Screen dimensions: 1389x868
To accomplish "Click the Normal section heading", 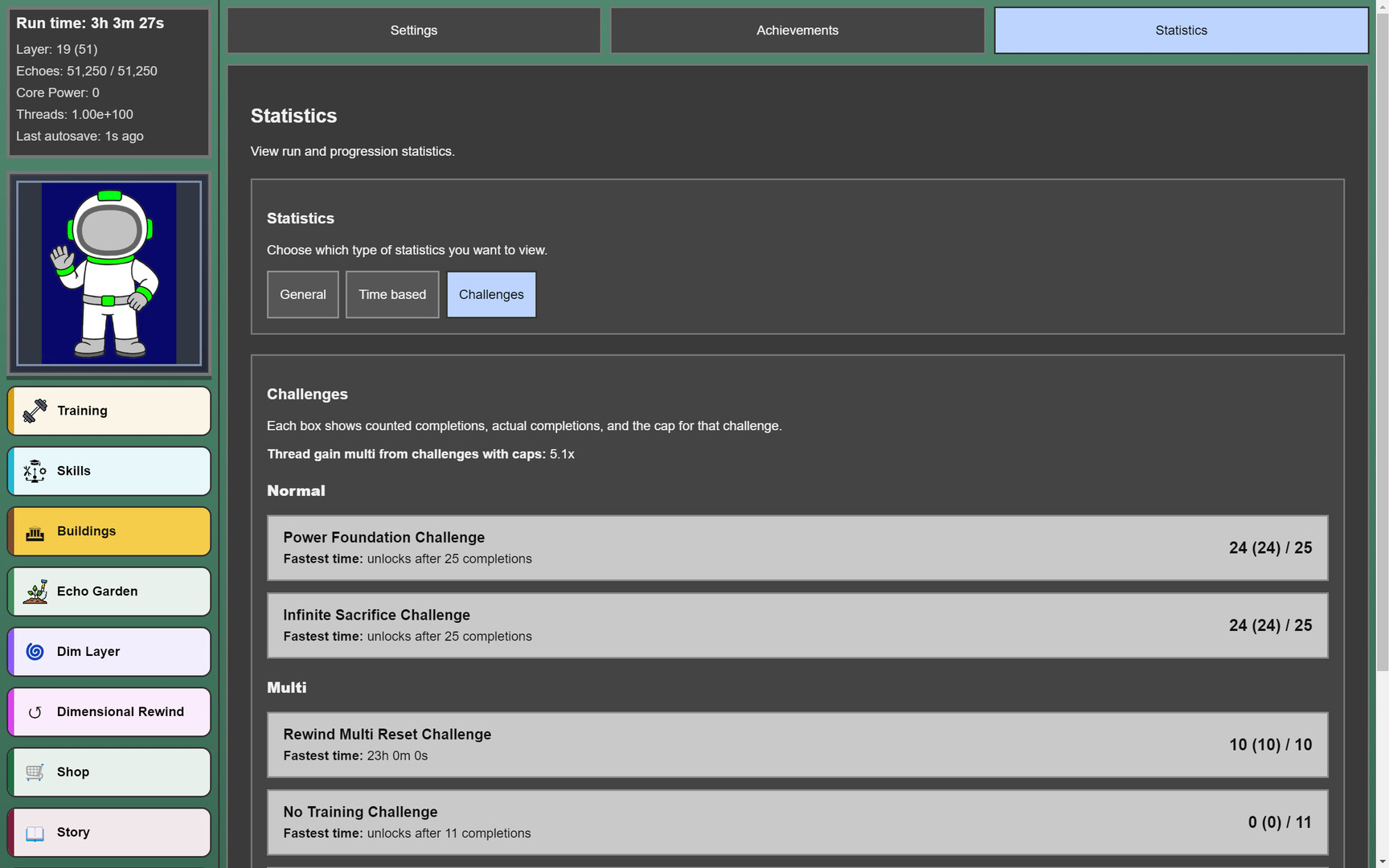I will (x=296, y=491).
